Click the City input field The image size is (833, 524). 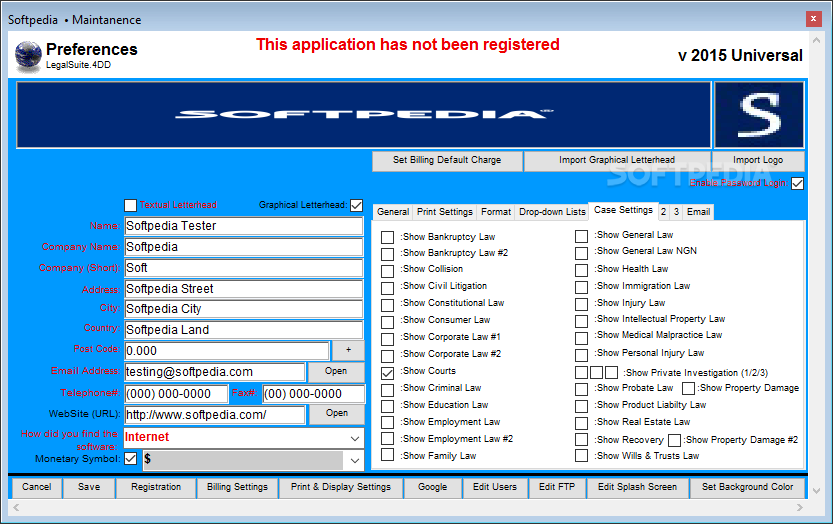point(244,309)
